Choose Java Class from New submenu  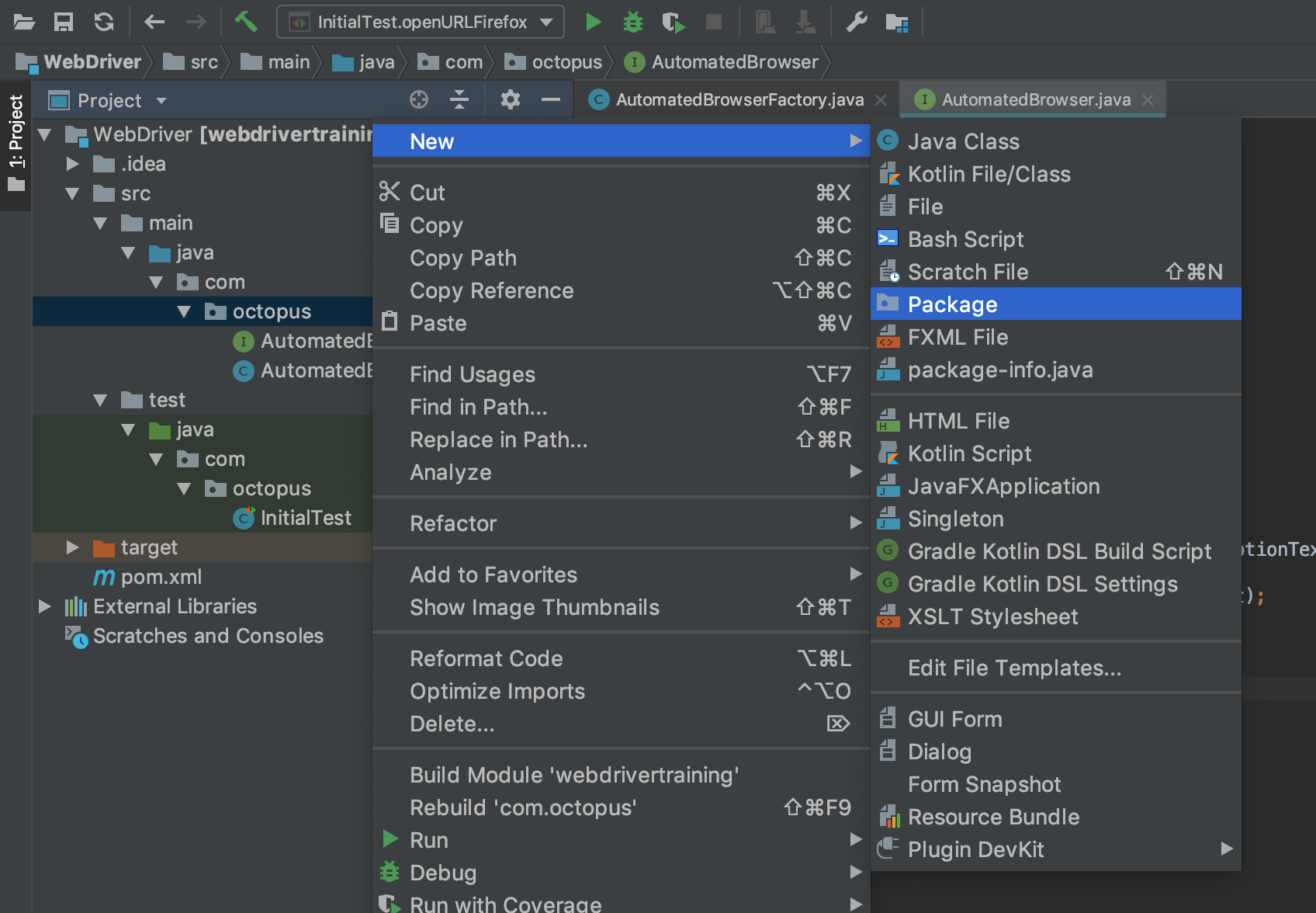(x=963, y=141)
